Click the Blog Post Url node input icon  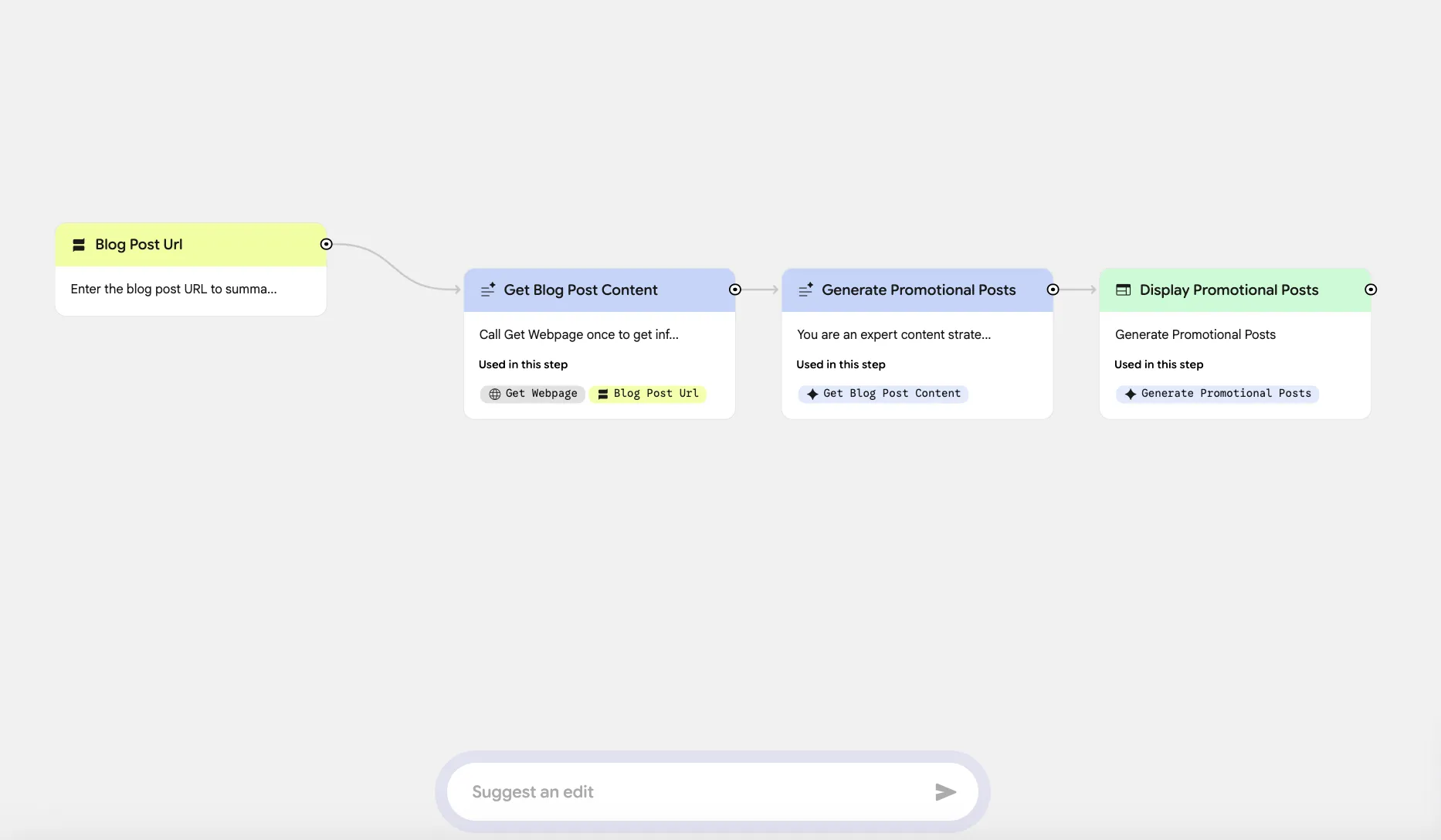click(x=78, y=245)
